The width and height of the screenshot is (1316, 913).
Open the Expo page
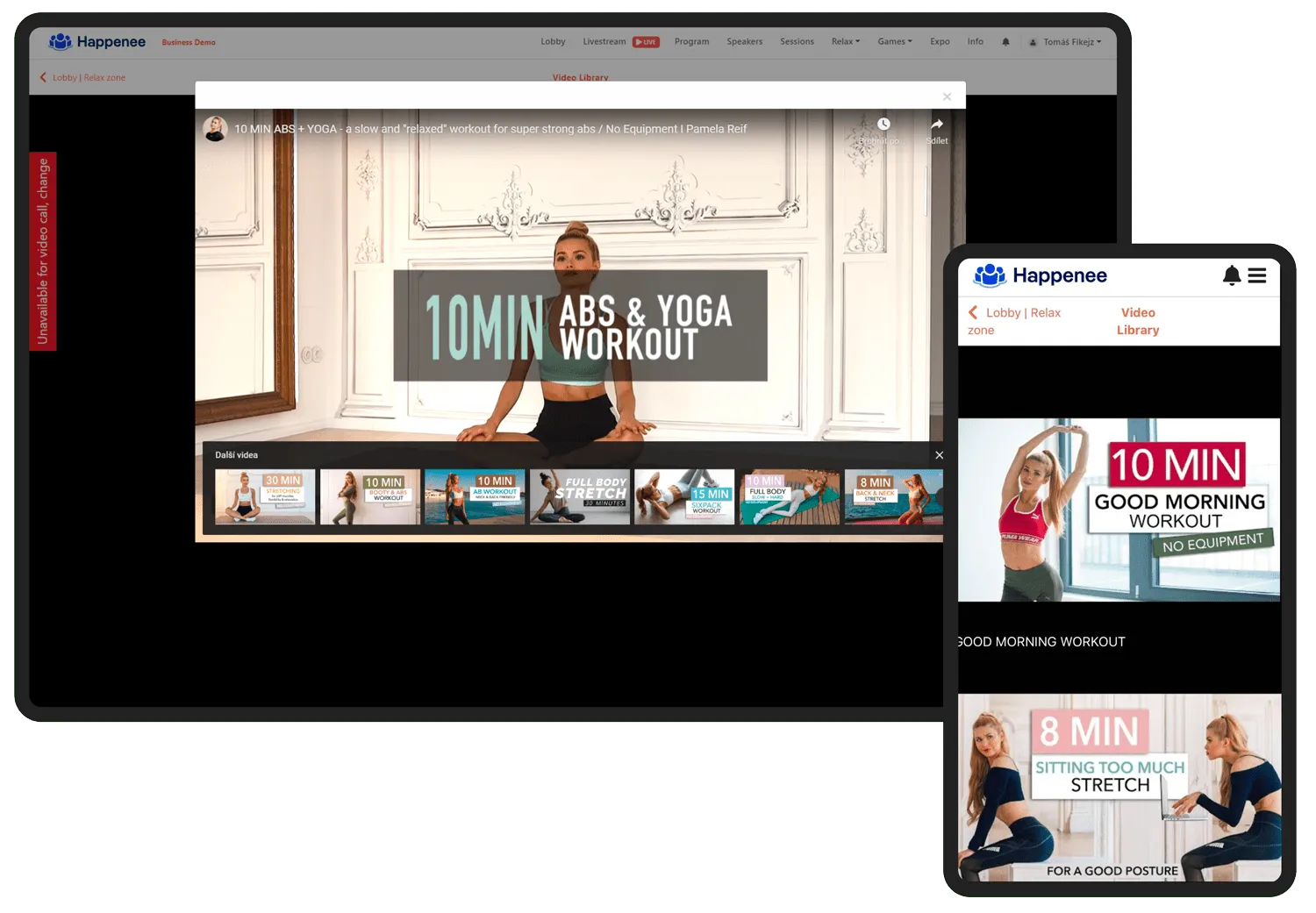940,41
